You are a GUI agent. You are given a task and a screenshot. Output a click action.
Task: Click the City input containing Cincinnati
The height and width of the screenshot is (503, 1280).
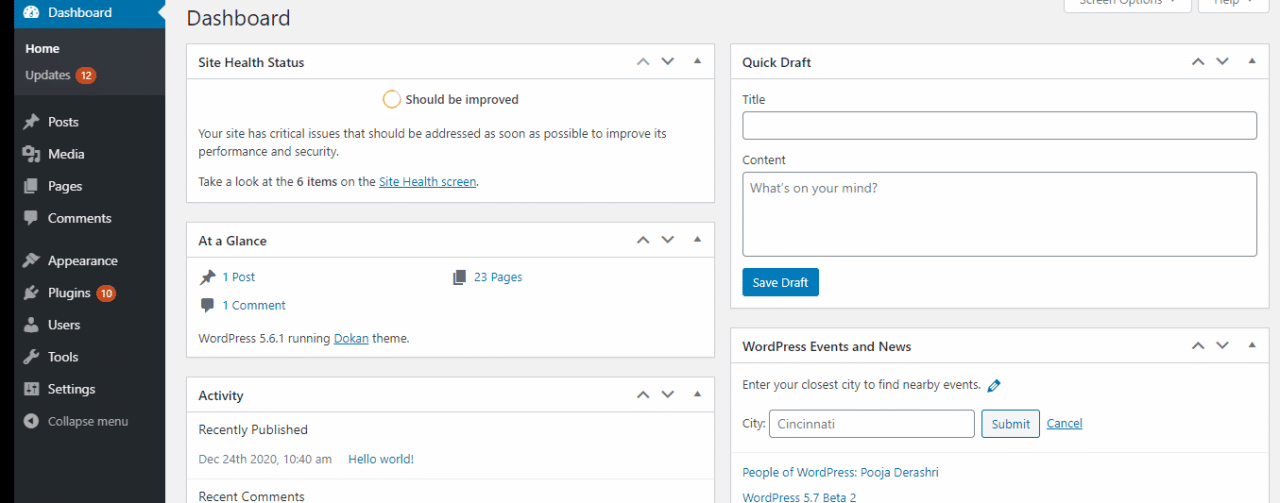tap(871, 424)
